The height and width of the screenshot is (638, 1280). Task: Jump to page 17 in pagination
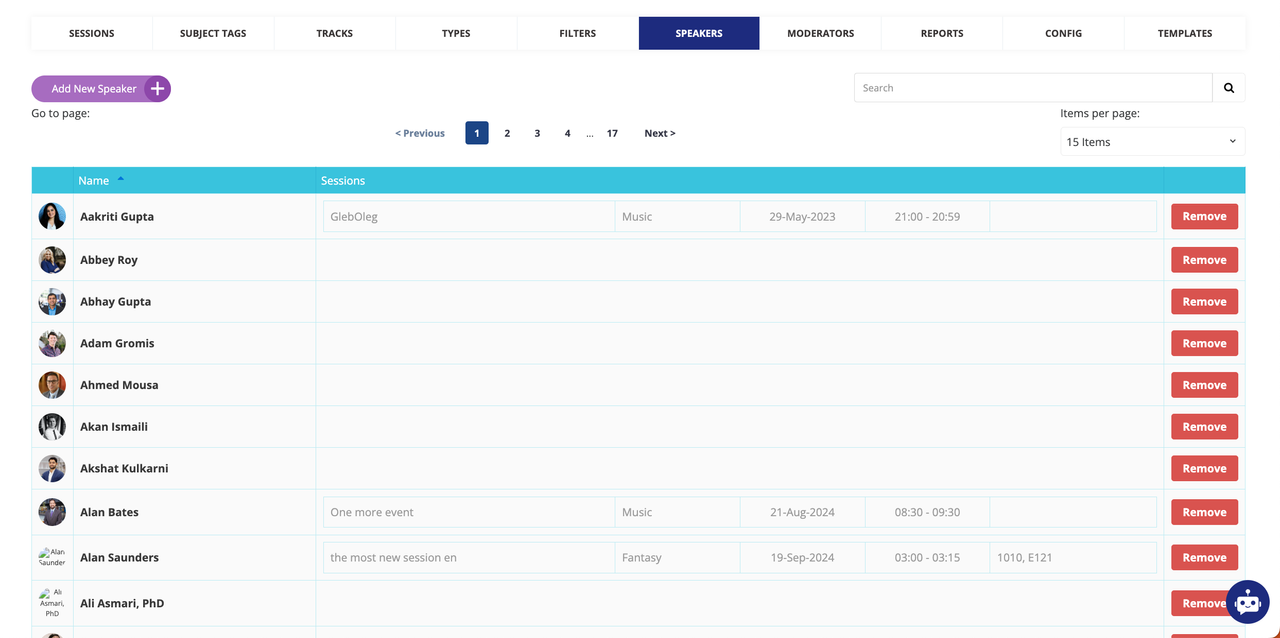[612, 133]
